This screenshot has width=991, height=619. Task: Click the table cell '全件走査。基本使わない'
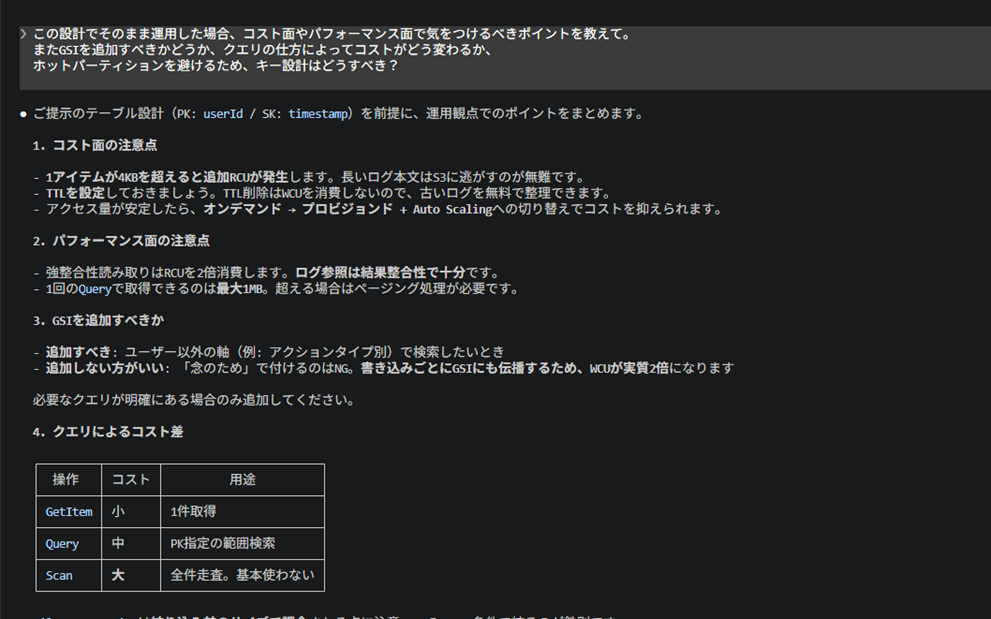click(242, 576)
